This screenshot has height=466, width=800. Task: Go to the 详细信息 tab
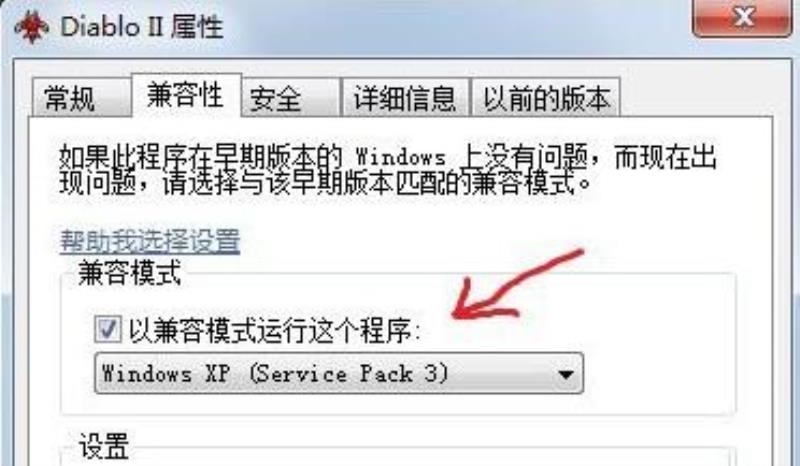(x=405, y=97)
